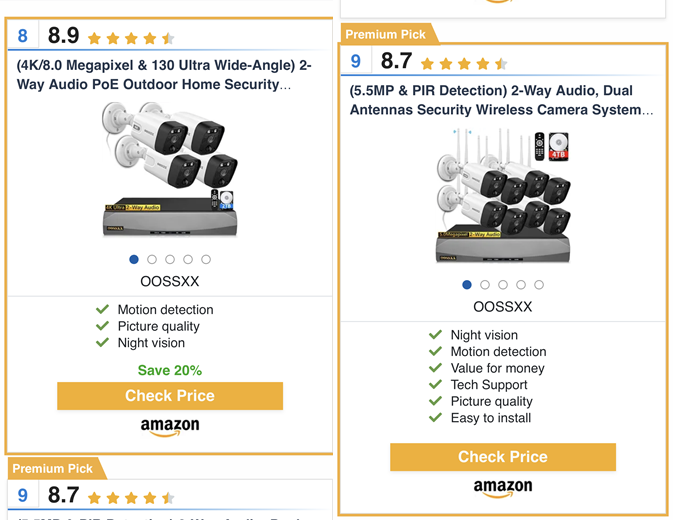Select the first carousel dot under the 8-camera image
Viewport: 673px width, 520px height.
click(467, 284)
